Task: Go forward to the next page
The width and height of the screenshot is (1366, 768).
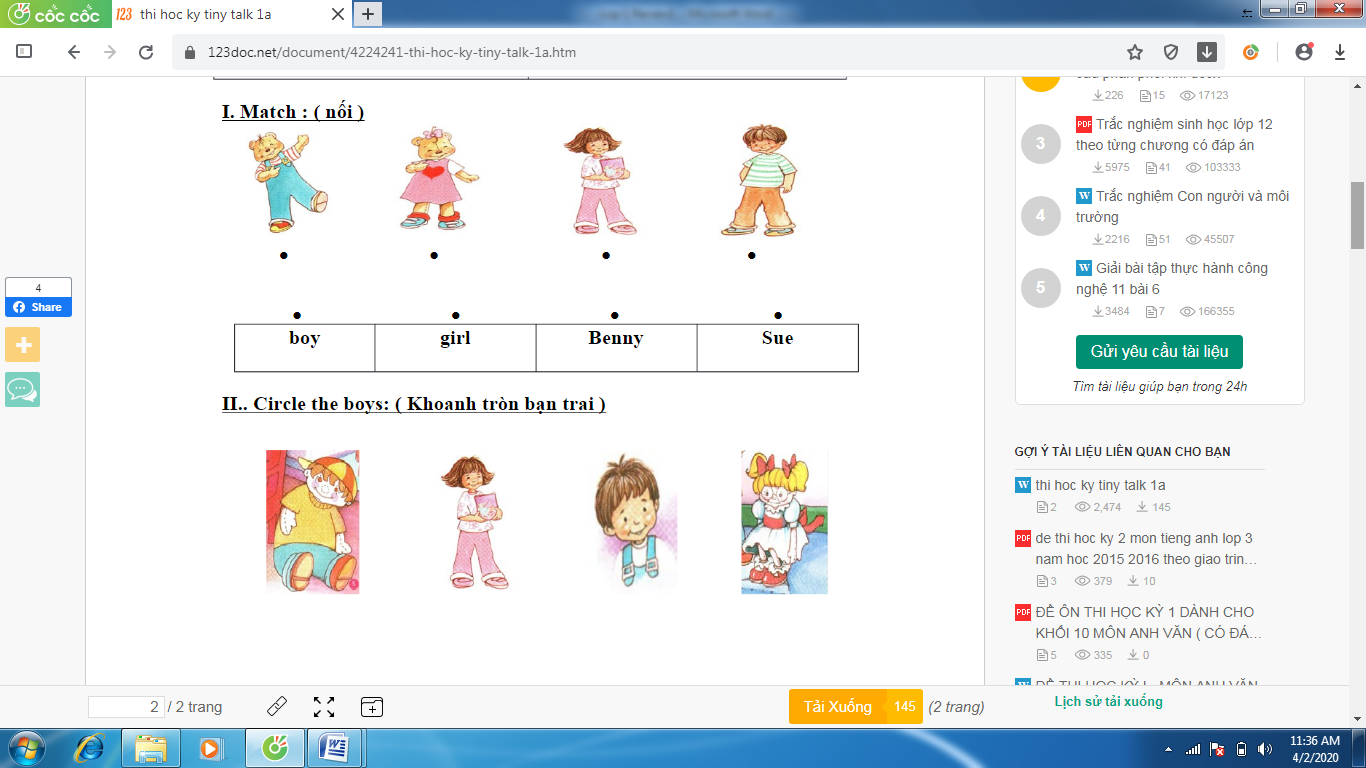Action: (x=110, y=52)
